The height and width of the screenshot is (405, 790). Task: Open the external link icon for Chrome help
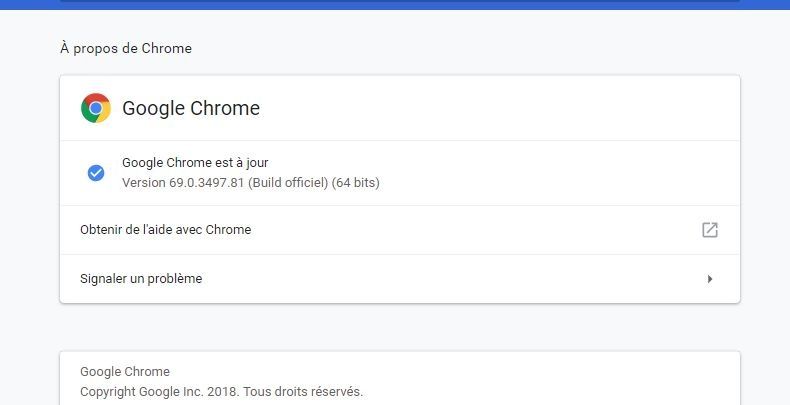click(x=710, y=230)
